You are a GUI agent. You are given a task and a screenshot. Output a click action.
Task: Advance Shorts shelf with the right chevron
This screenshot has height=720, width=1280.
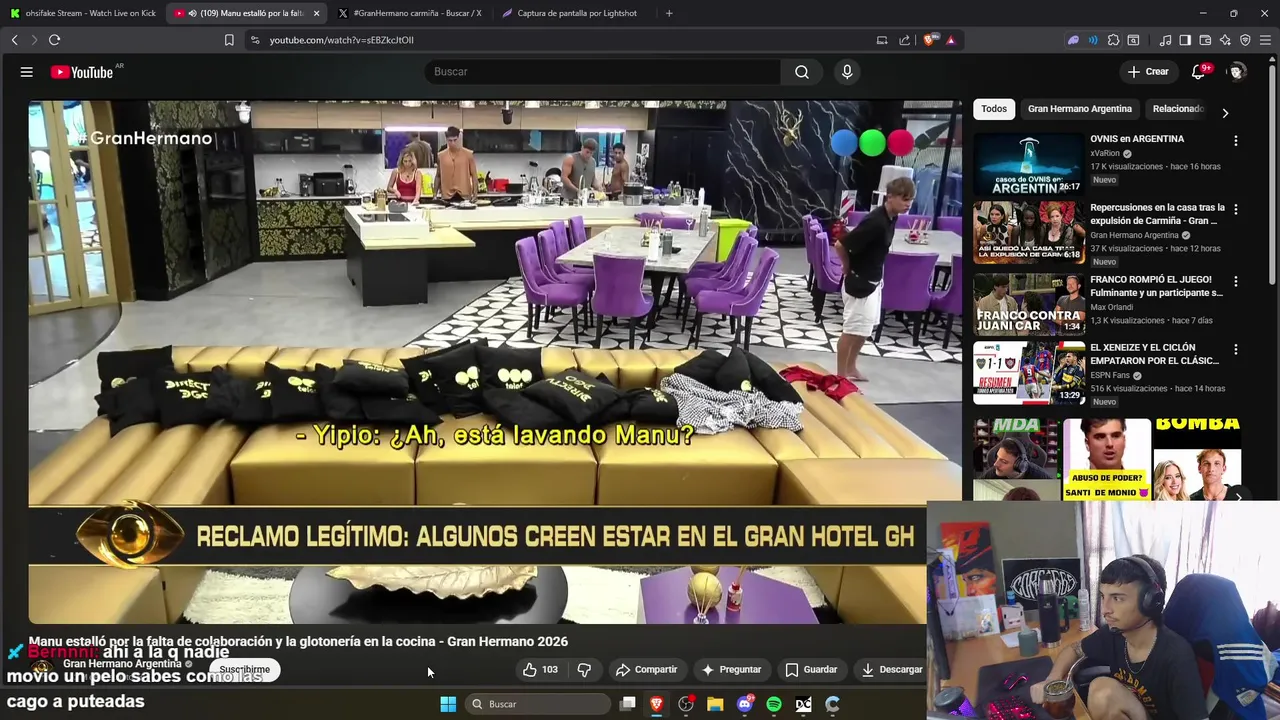click(x=1238, y=497)
